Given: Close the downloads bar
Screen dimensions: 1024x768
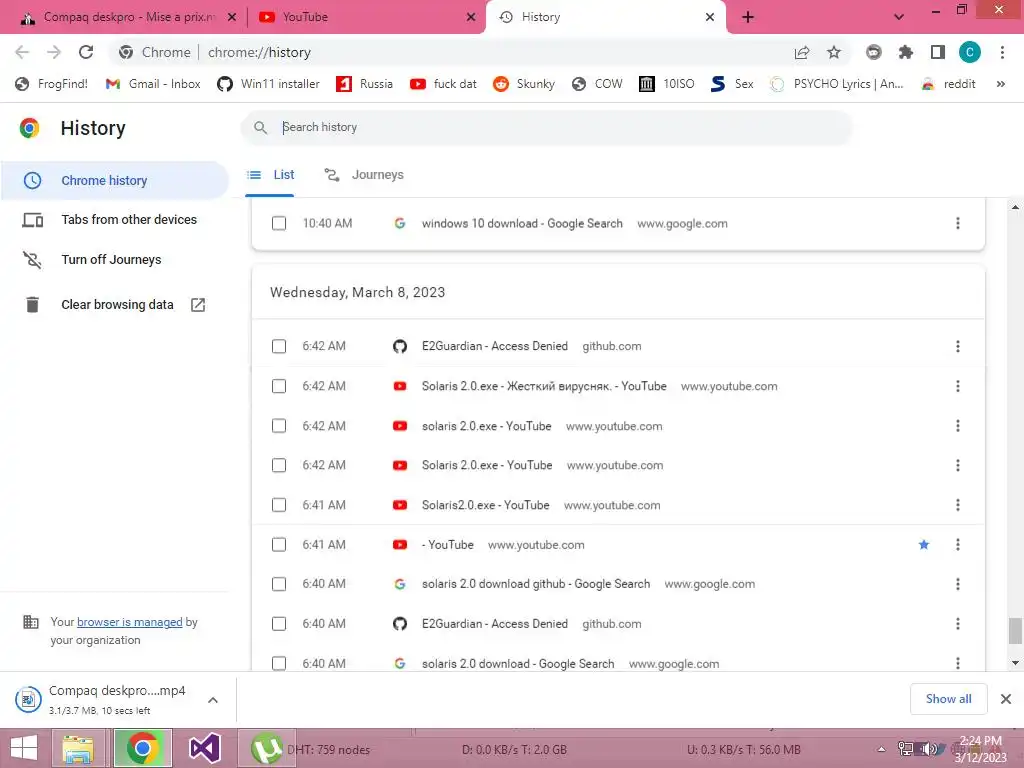Looking at the screenshot, I should pyautogui.click(x=1006, y=699).
